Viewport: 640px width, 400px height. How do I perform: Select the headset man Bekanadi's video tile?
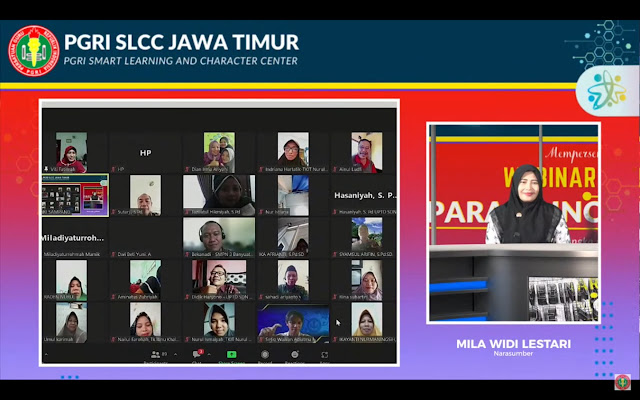click(x=219, y=237)
